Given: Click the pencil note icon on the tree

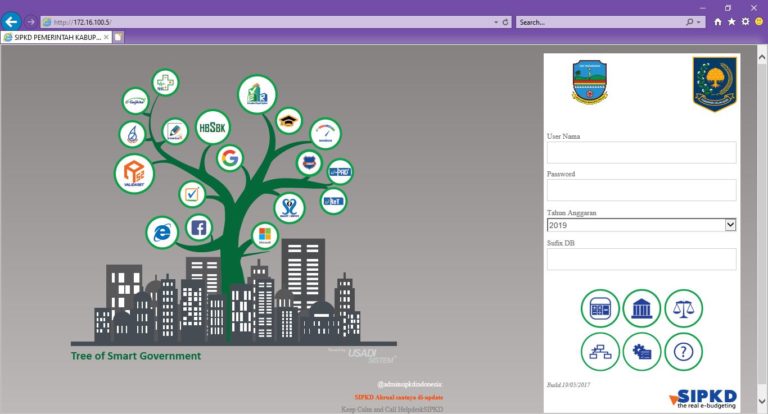Looking at the screenshot, I should [175, 131].
